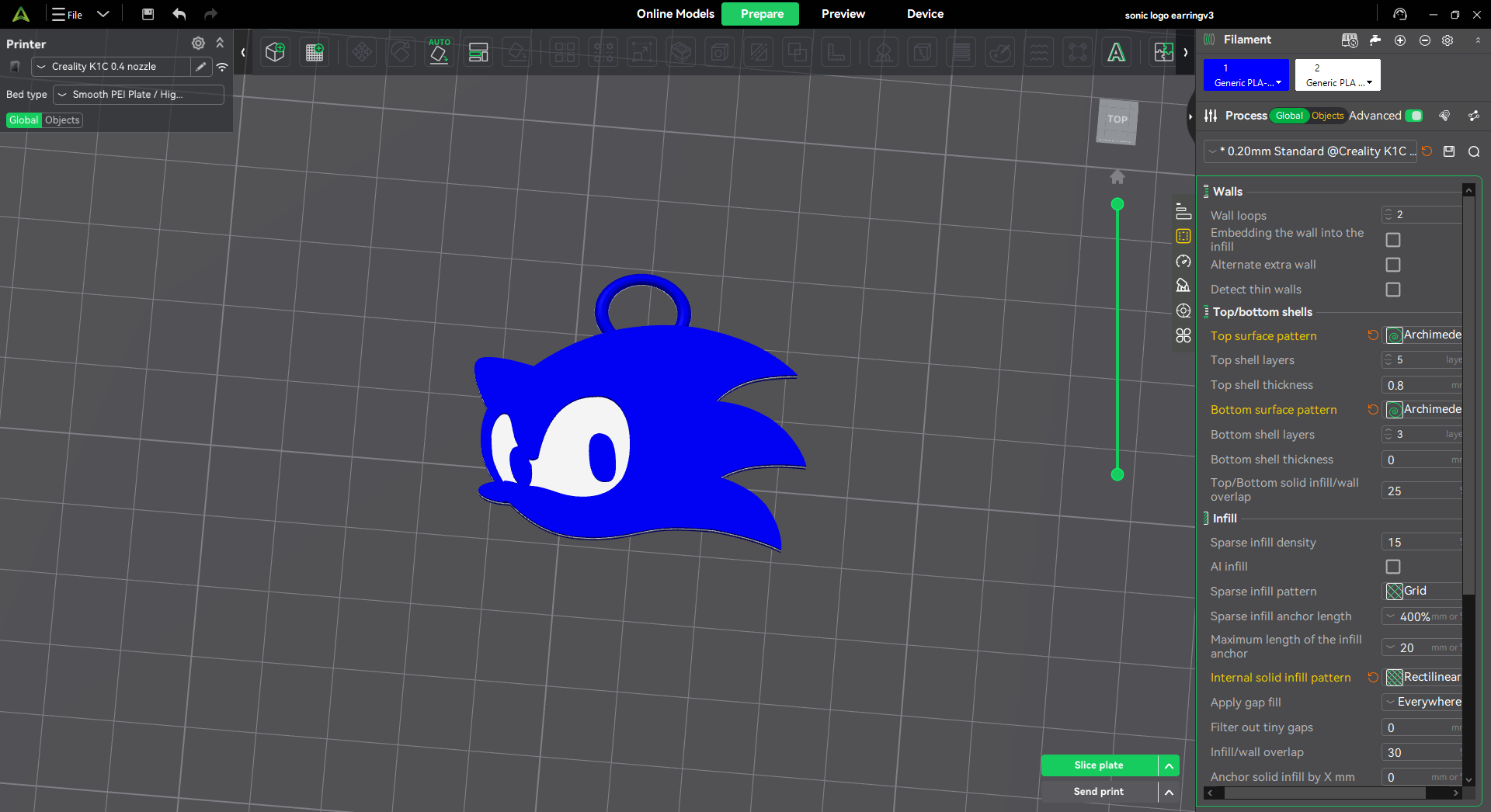Toggle the Advanced mode switch
1491x812 pixels.
[1415, 116]
